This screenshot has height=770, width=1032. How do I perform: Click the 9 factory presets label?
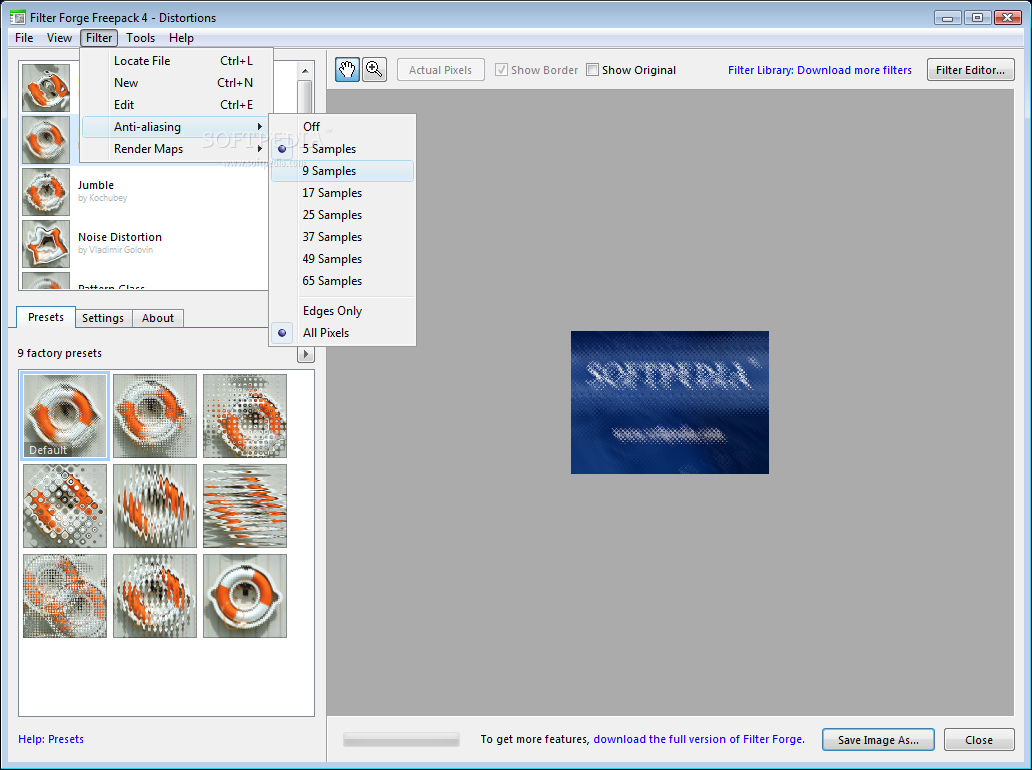pos(60,353)
